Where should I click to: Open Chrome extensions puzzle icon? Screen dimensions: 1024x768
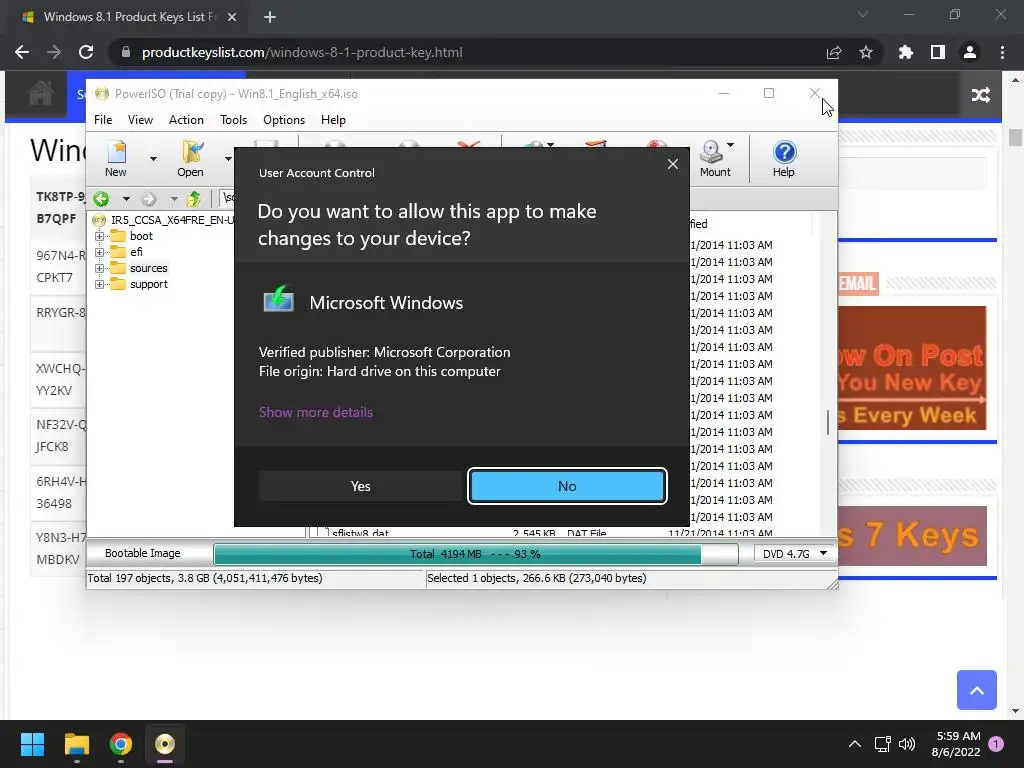click(x=905, y=52)
